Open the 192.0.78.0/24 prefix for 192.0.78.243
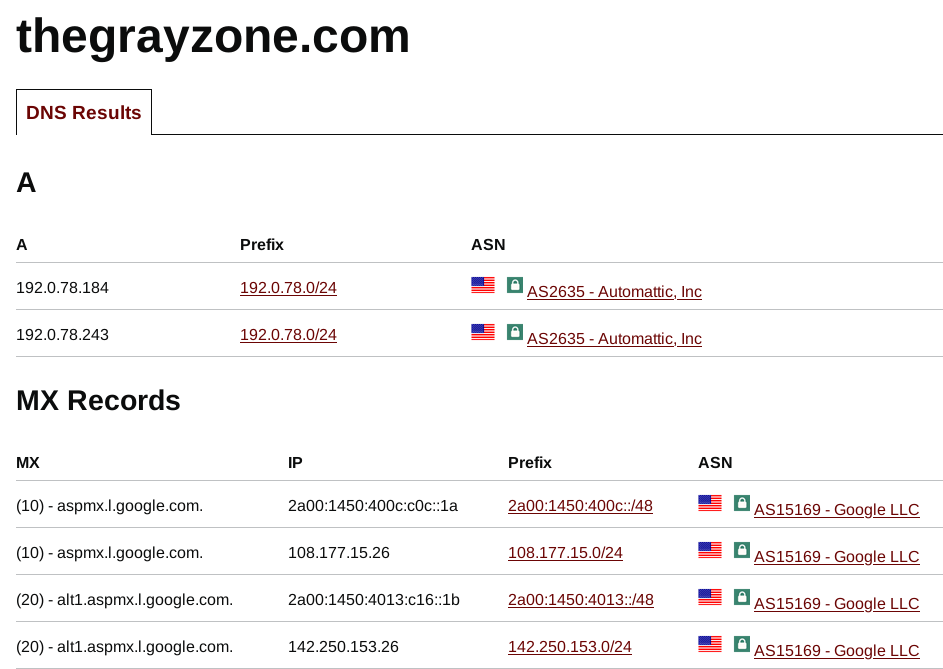The width and height of the screenshot is (943, 669). pyautogui.click(x=288, y=335)
